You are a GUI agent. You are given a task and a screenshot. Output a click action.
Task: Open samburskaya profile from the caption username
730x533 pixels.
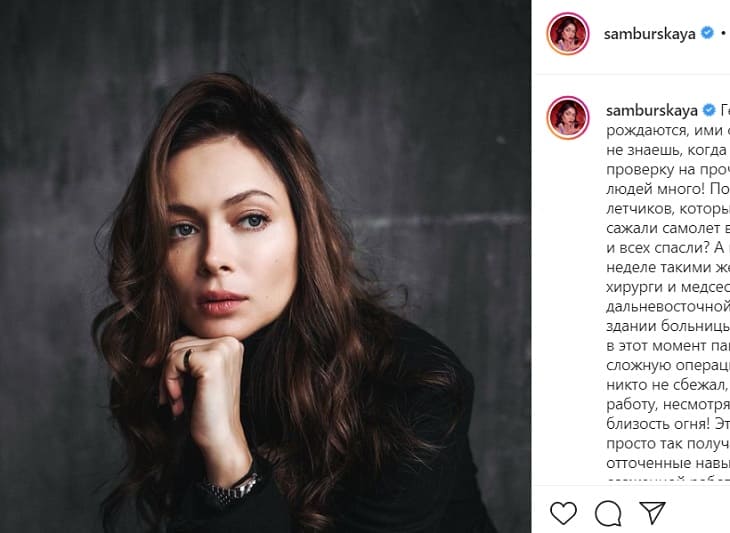click(x=651, y=109)
